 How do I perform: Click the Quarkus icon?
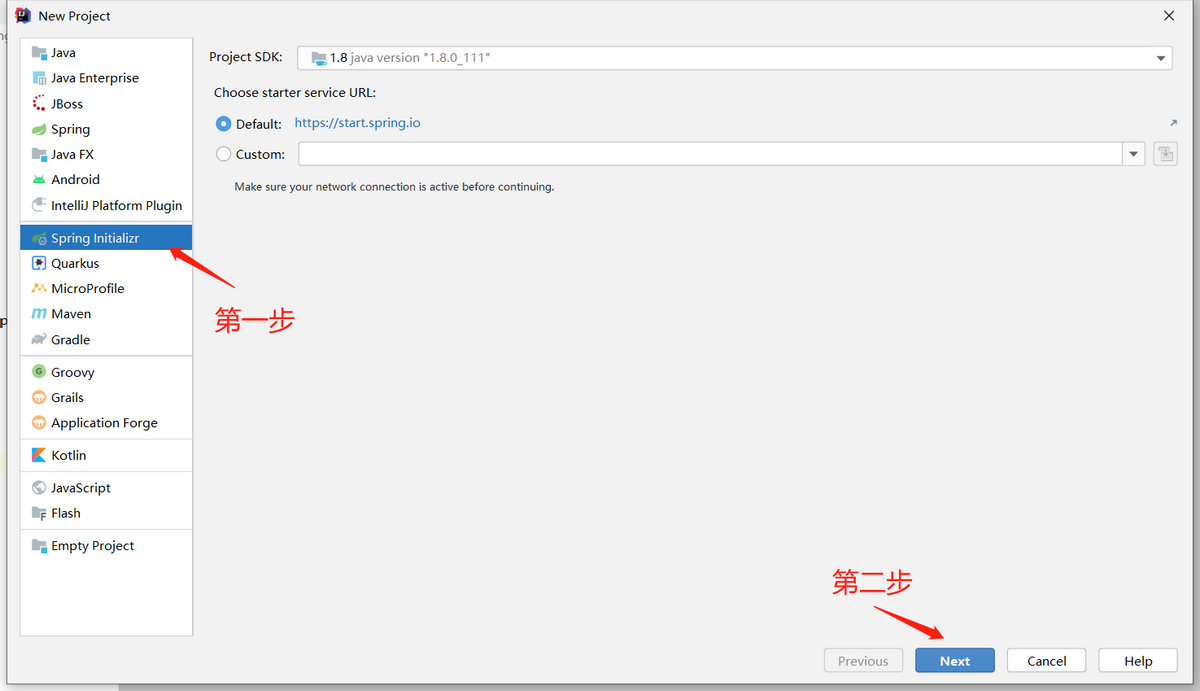click(39, 263)
